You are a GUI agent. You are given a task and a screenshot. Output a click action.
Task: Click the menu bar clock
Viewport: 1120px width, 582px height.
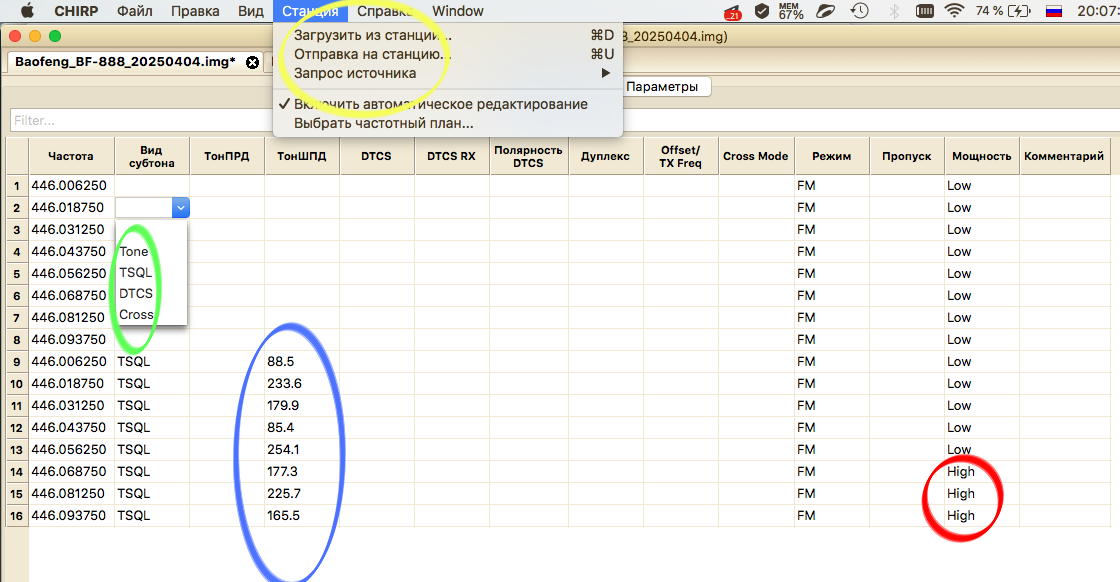(1098, 11)
